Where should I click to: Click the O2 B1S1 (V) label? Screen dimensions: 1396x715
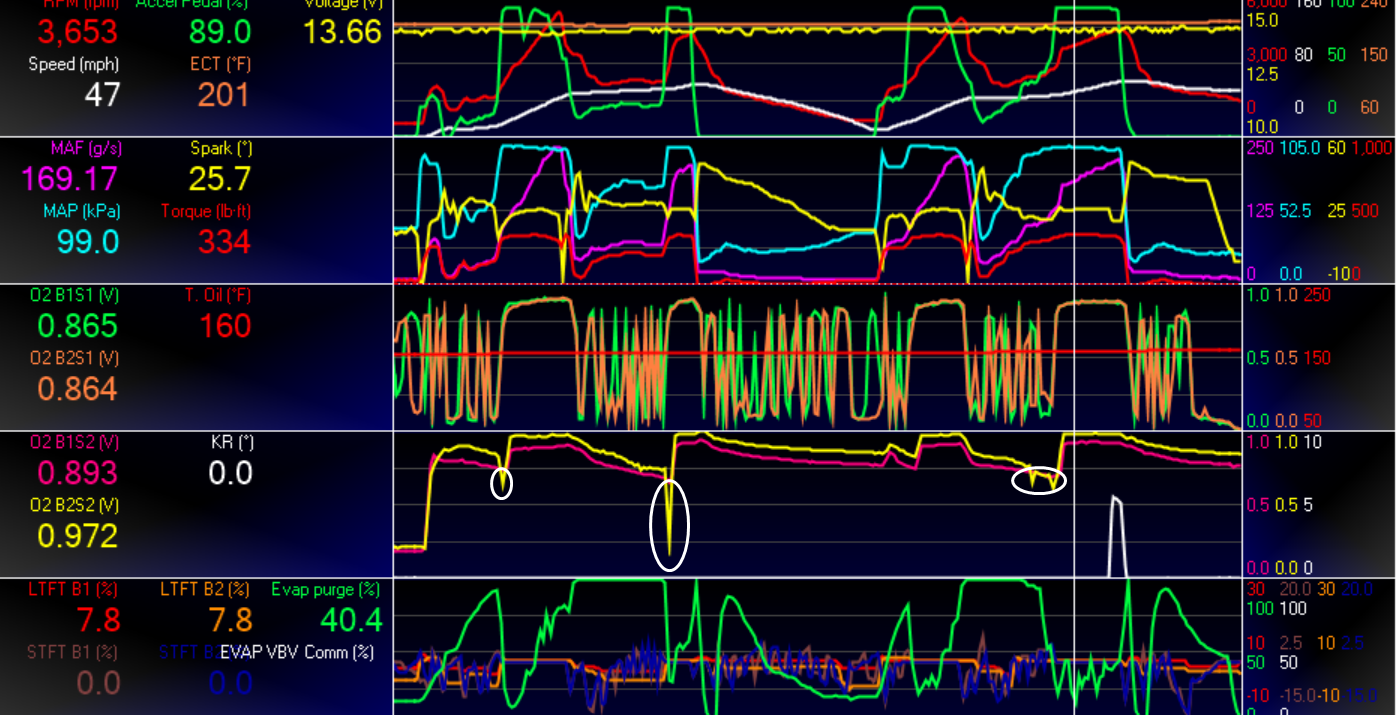pos(75,294)
